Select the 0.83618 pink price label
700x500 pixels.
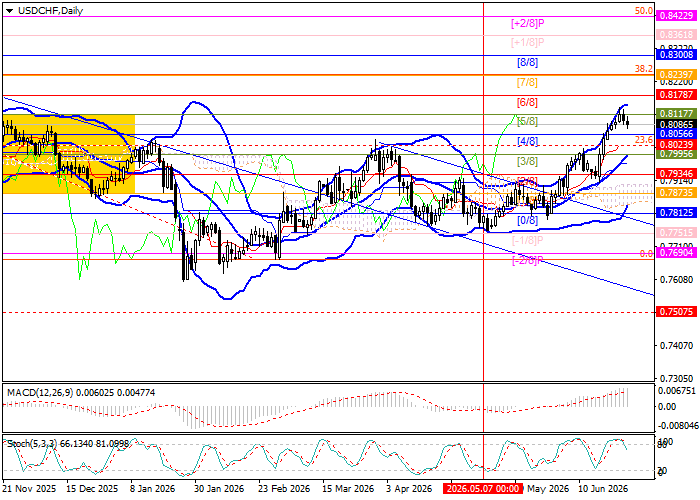click(676, 35)
